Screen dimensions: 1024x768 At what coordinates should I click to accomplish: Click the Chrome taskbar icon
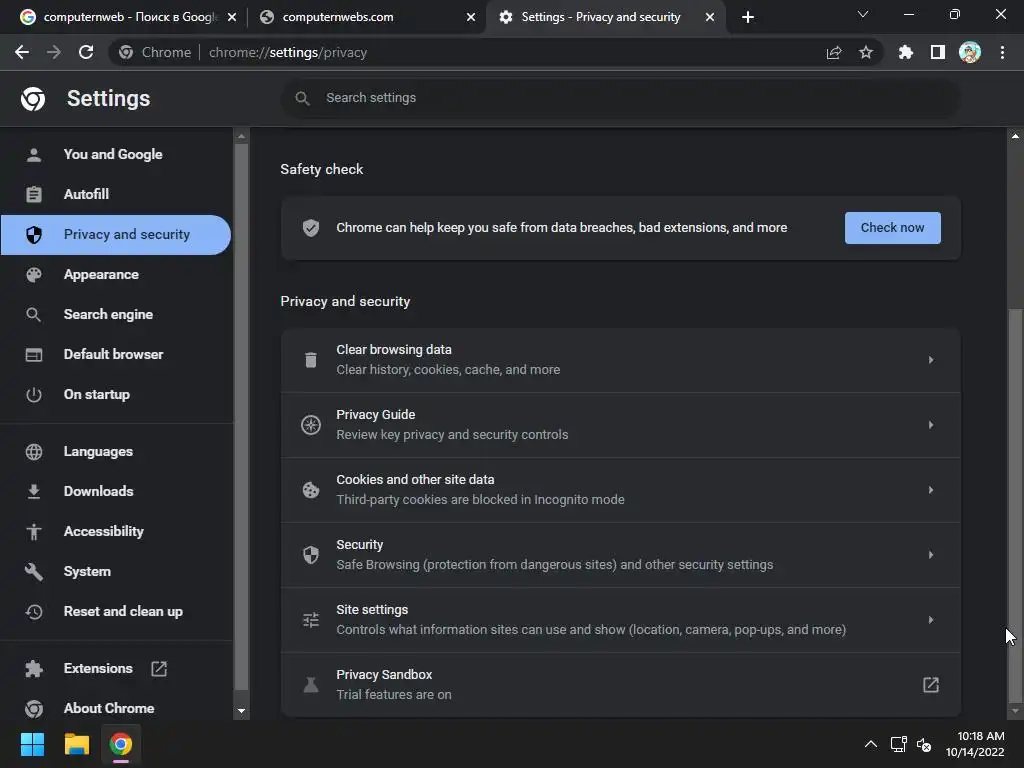[120, 744]
